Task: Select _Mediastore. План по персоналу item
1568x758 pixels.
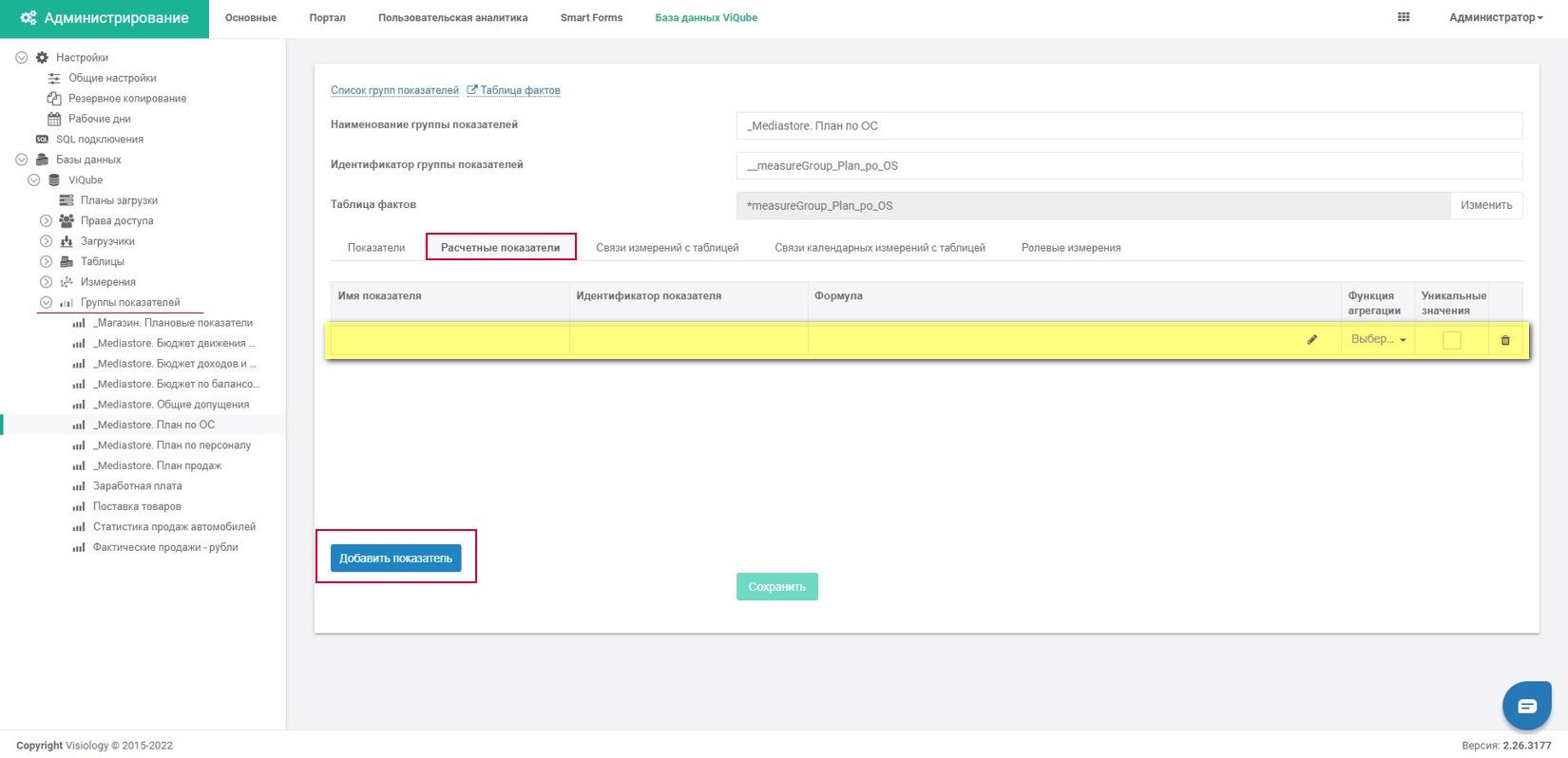Action: coord(172,445)
